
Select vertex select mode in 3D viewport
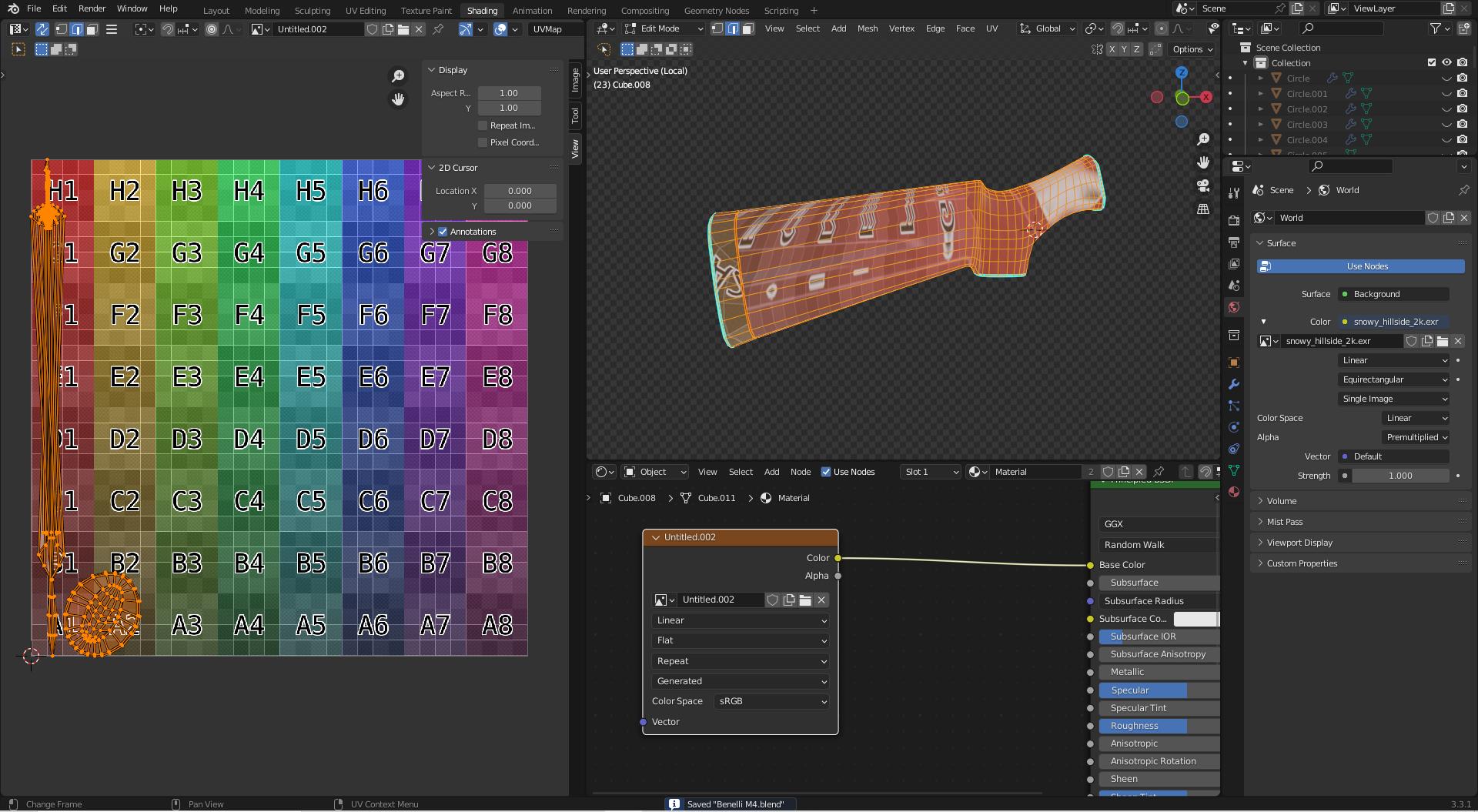(717, 28)
